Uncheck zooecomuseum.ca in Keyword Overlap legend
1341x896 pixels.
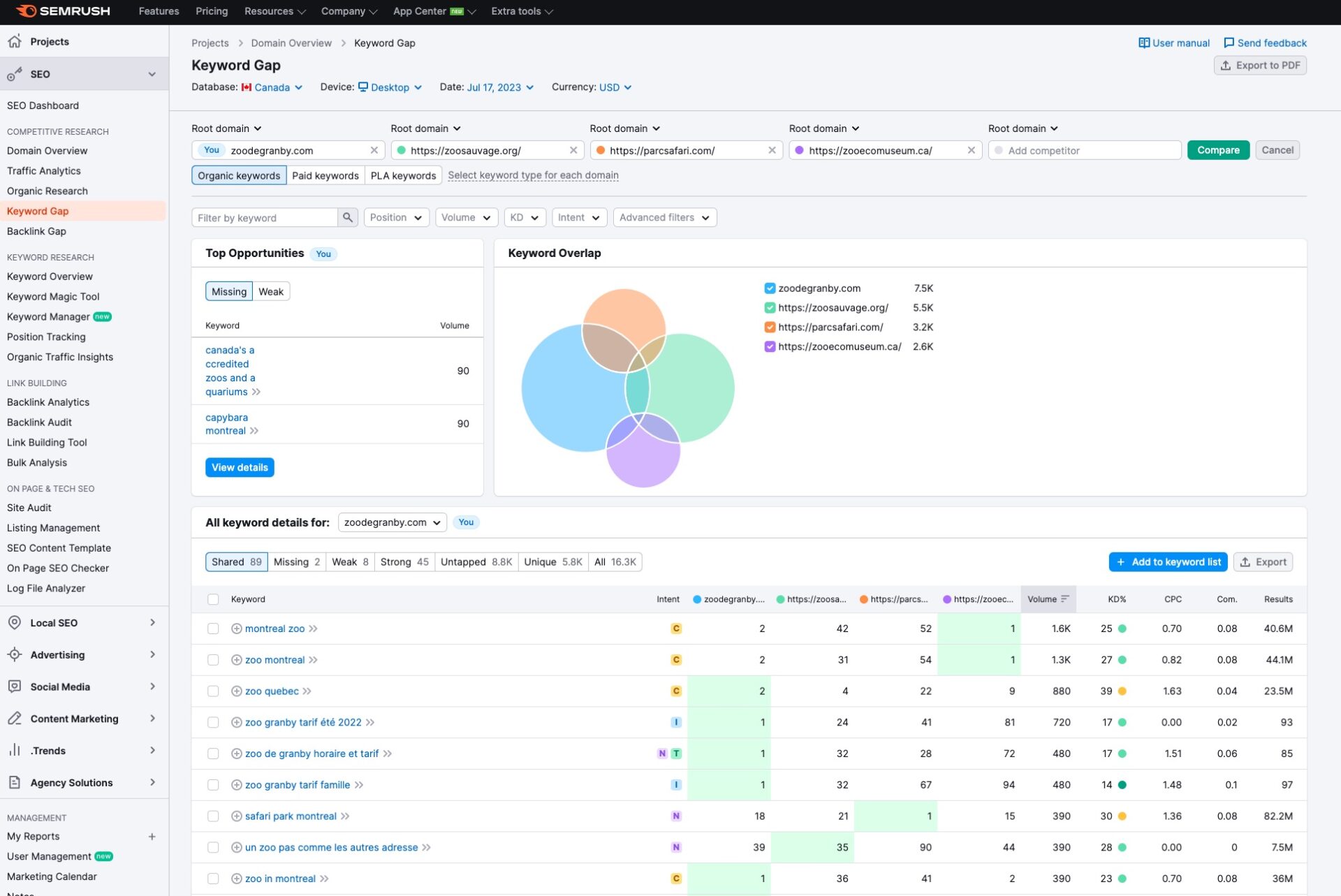[770, 346]
